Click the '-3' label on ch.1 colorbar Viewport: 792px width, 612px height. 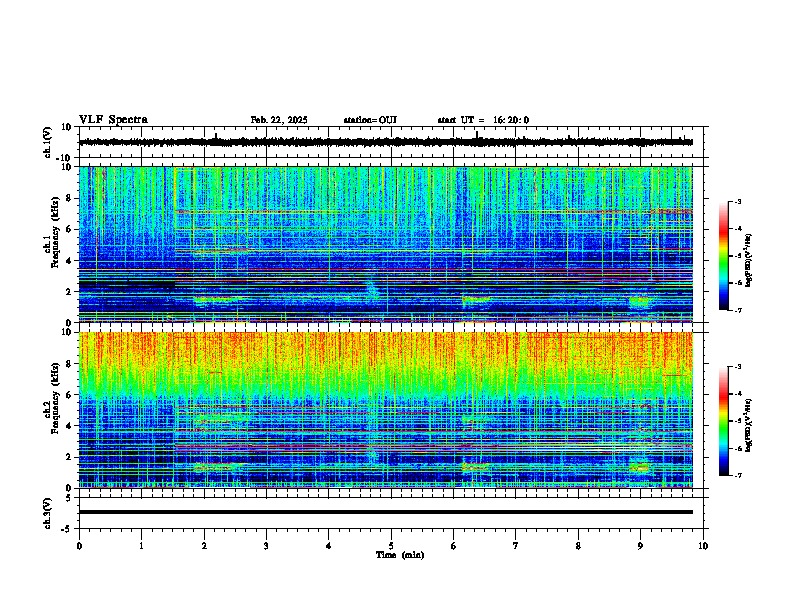[737, 202]
